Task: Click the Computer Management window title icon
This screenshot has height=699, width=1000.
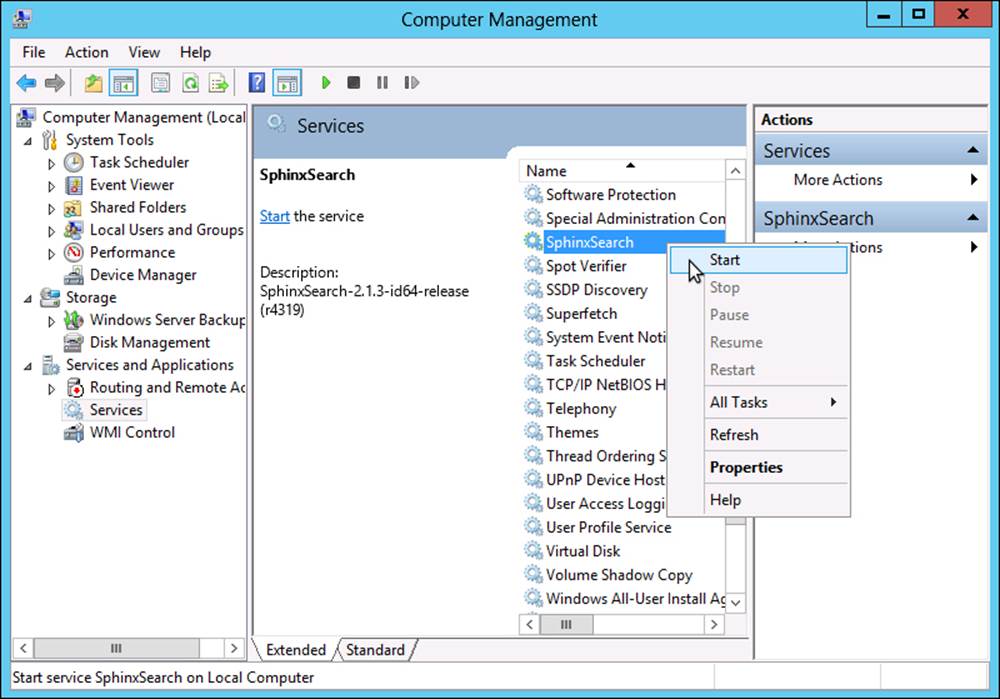Action: [x=22, y=19]
